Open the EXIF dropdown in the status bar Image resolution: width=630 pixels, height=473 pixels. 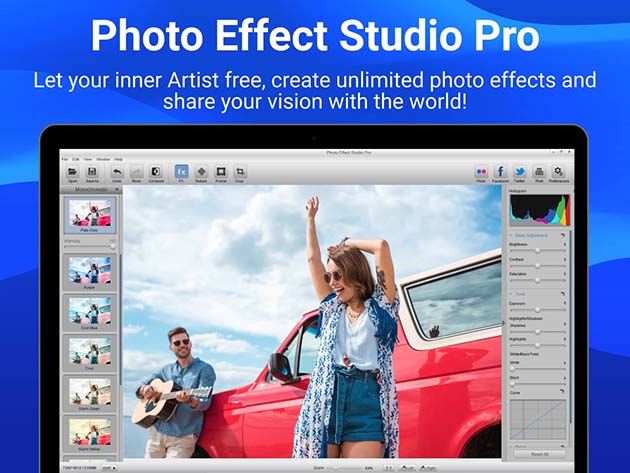click(x=109, y=468)
